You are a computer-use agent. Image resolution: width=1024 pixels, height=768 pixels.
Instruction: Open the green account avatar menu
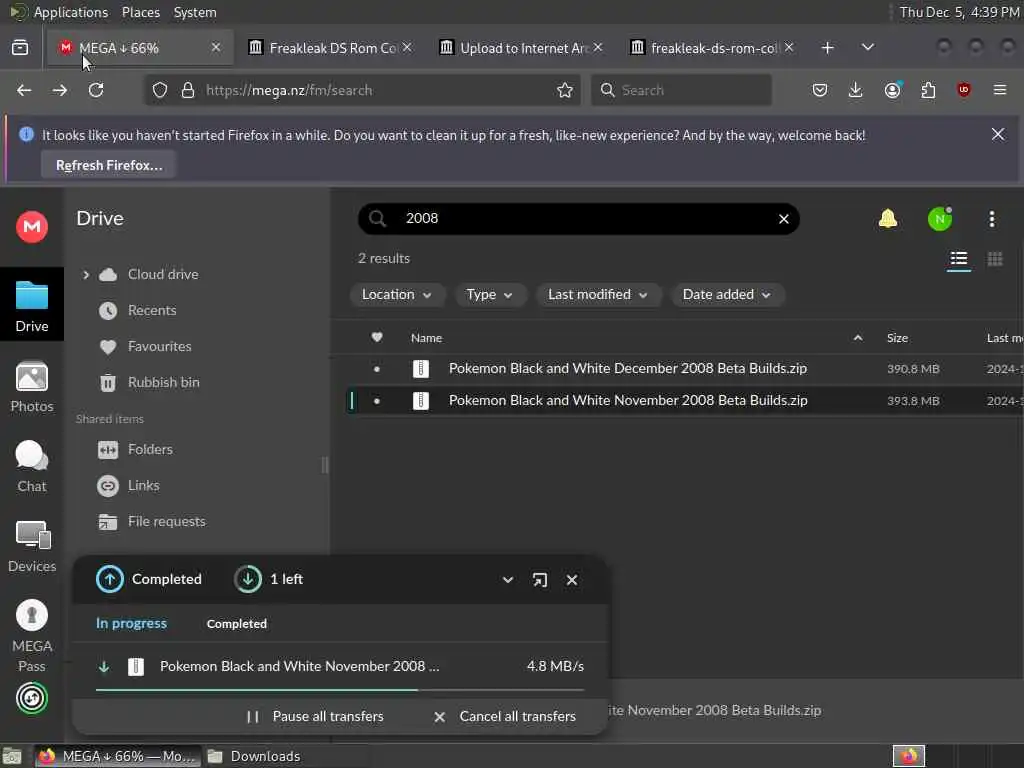pos(940,219)
